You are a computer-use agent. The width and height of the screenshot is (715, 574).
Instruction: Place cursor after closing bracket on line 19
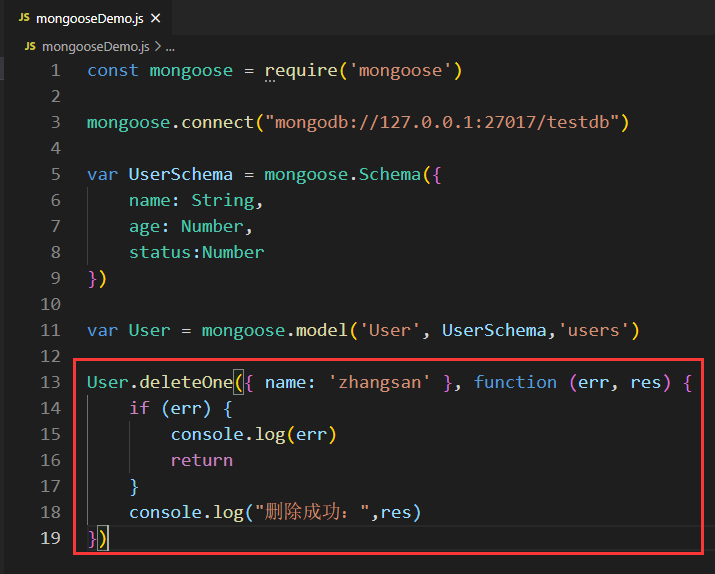(x=109, y=538)
